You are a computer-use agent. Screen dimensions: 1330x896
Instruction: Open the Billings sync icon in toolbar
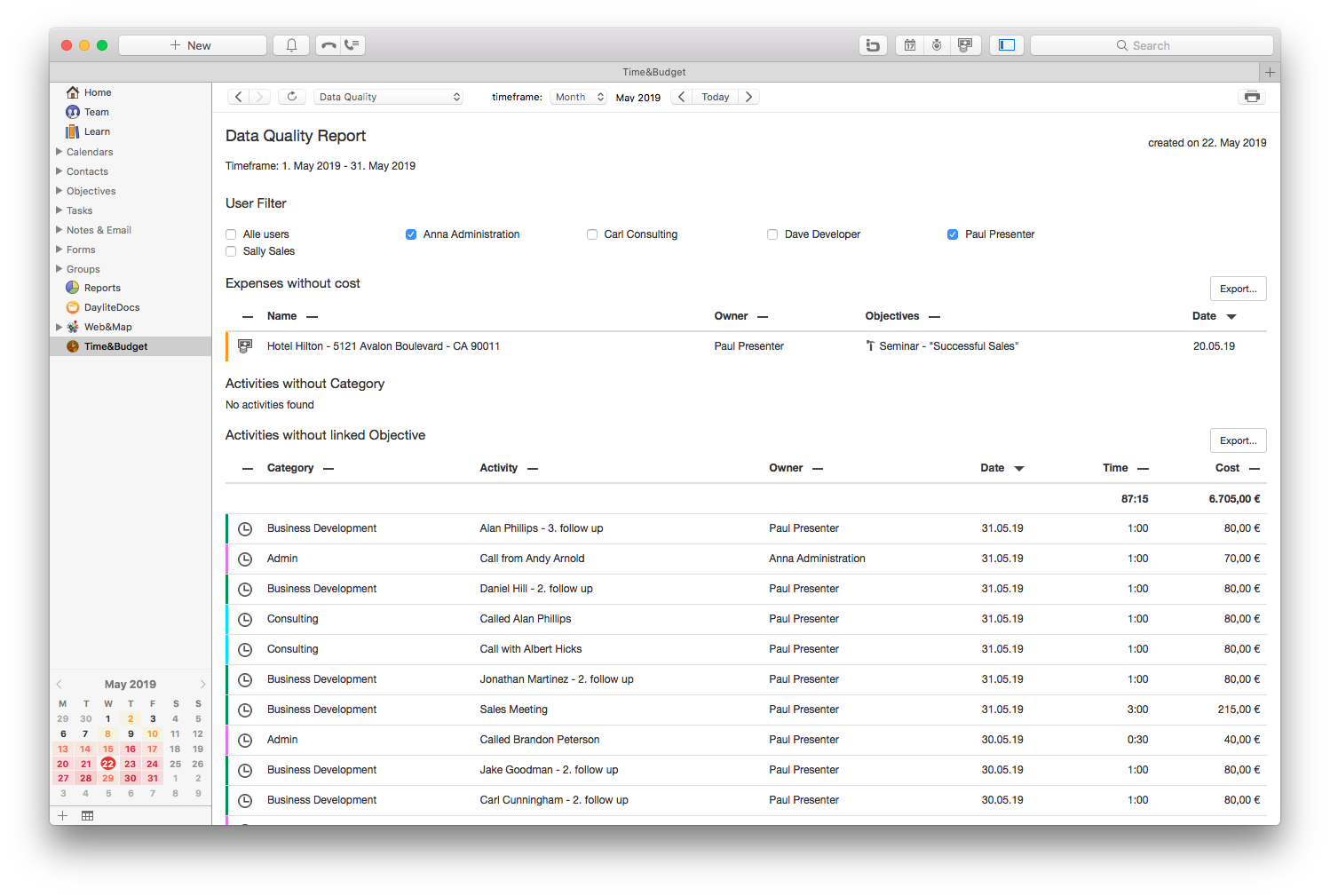873,45
